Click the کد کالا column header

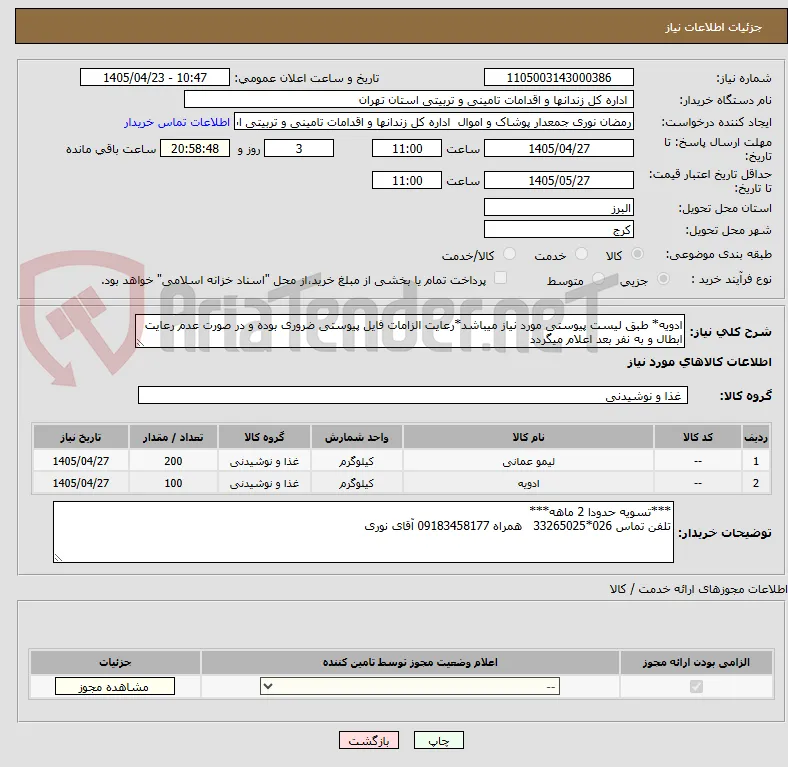point(698,437)
